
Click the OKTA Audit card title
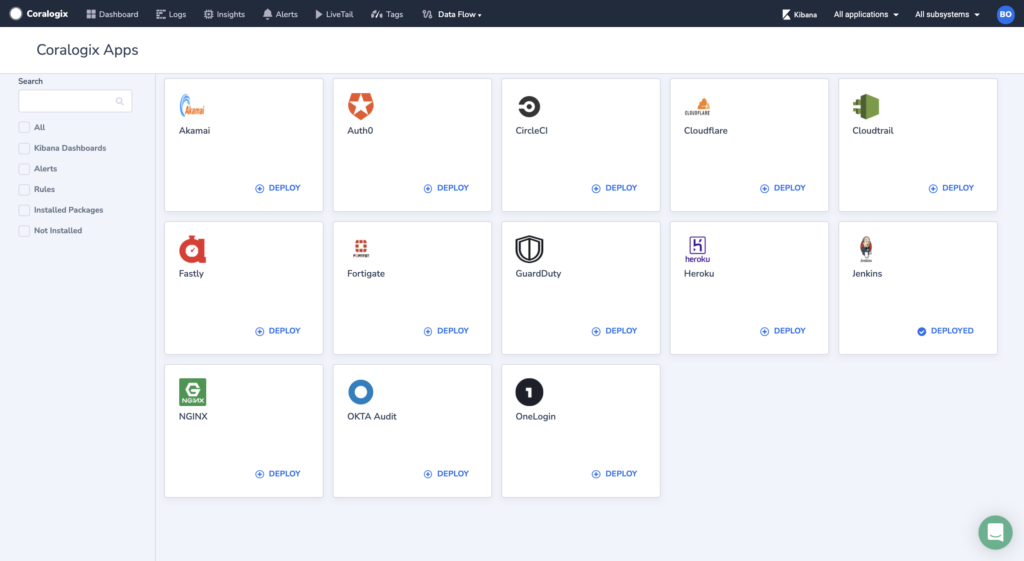pos(372,417)
